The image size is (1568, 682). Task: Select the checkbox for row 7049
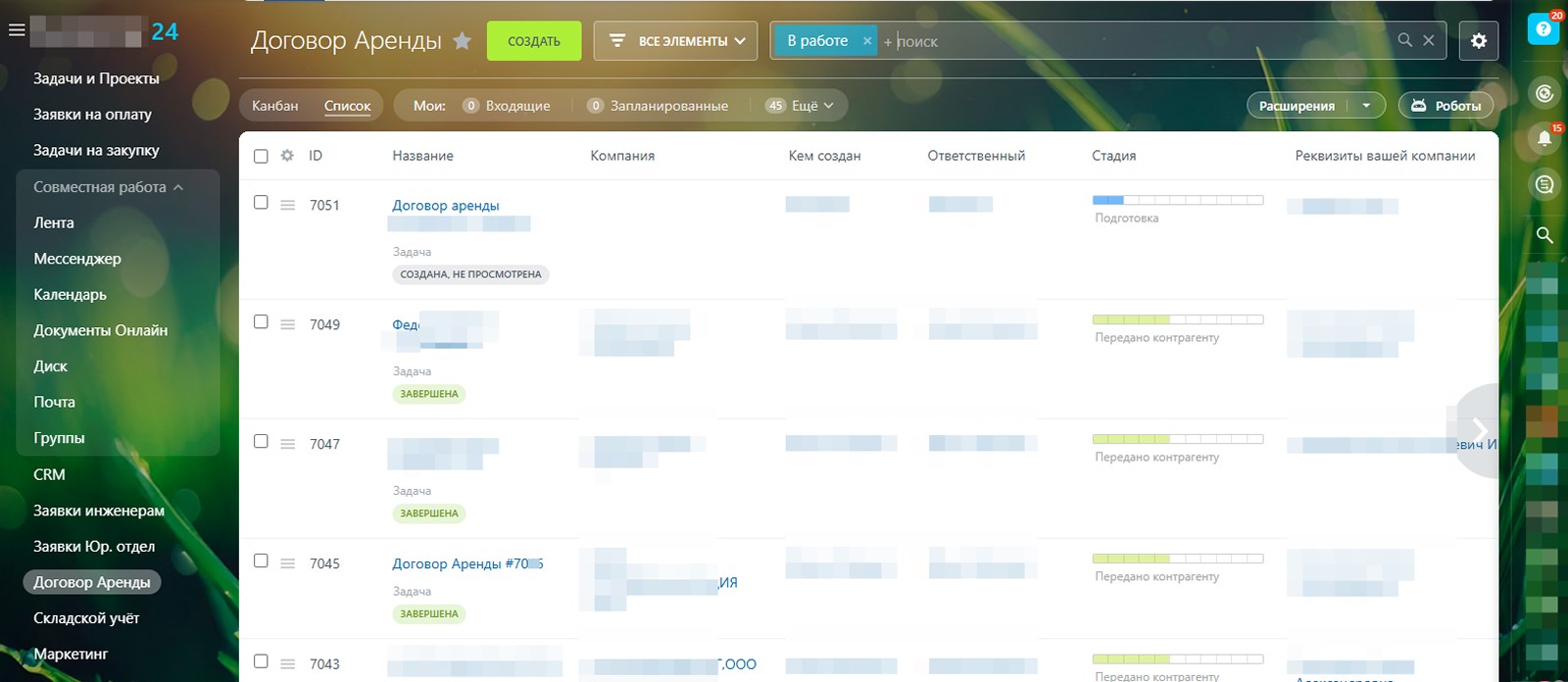click(x=261, y=322)
